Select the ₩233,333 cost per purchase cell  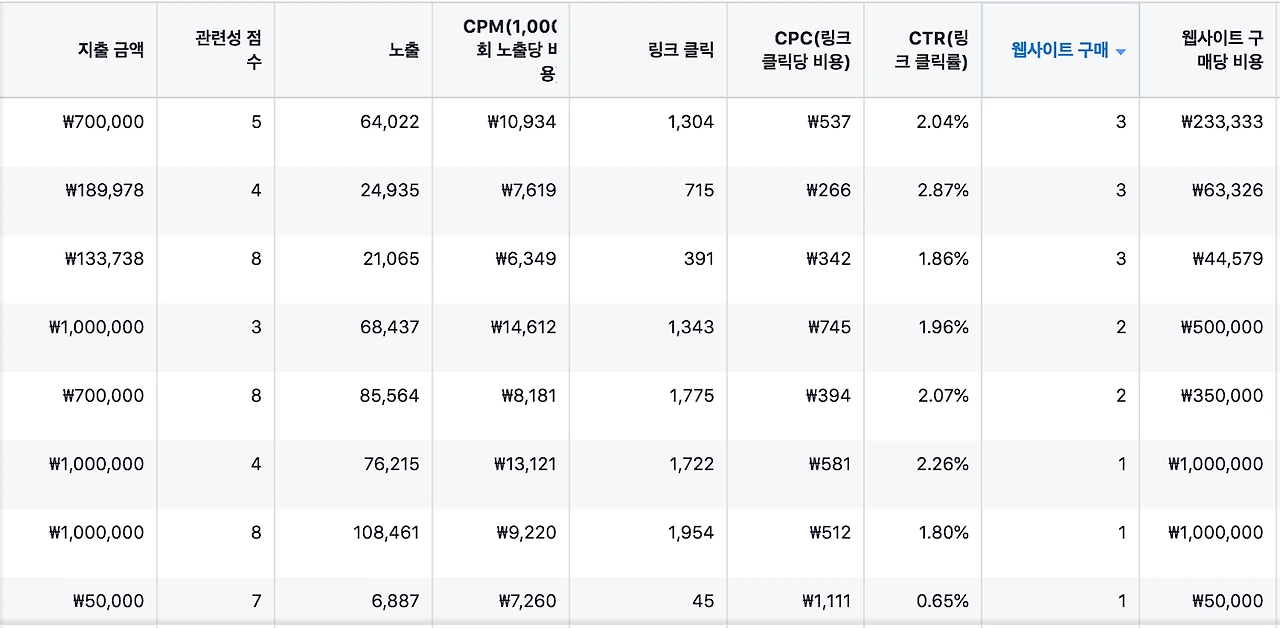(x=1222, y=122)
